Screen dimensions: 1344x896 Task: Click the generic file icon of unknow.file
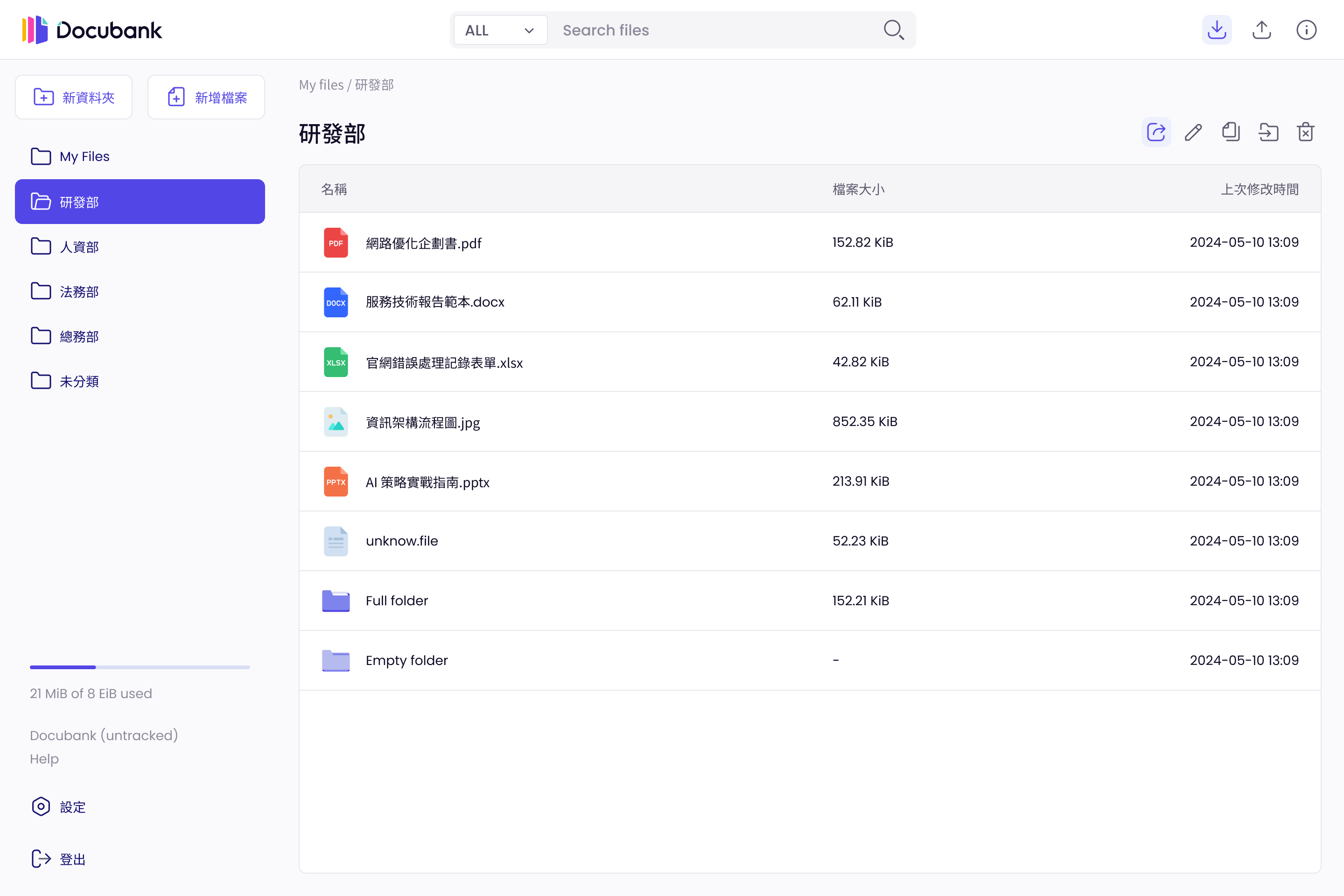coord(336,541)
